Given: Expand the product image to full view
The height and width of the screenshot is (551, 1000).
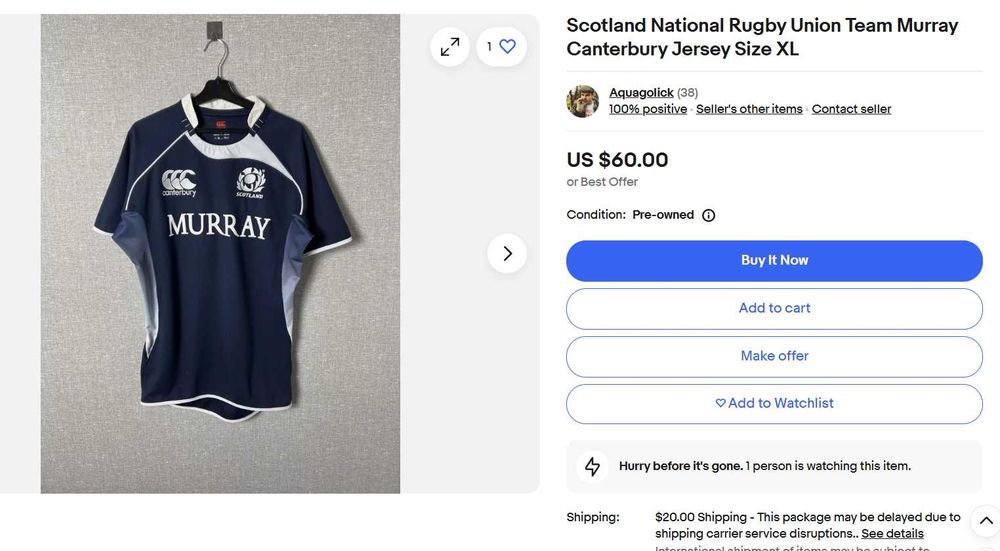Looking at the screenshot, I should tap(450, 46).
